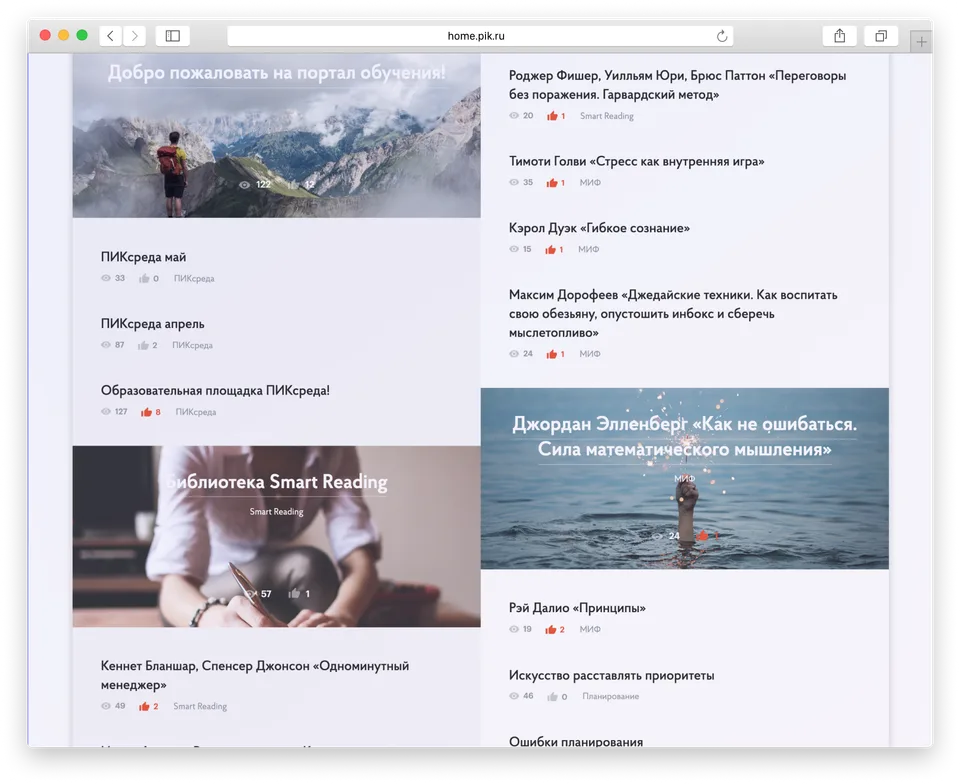Open the 'Библиотека Smart Reading' banner

(276, 536)
